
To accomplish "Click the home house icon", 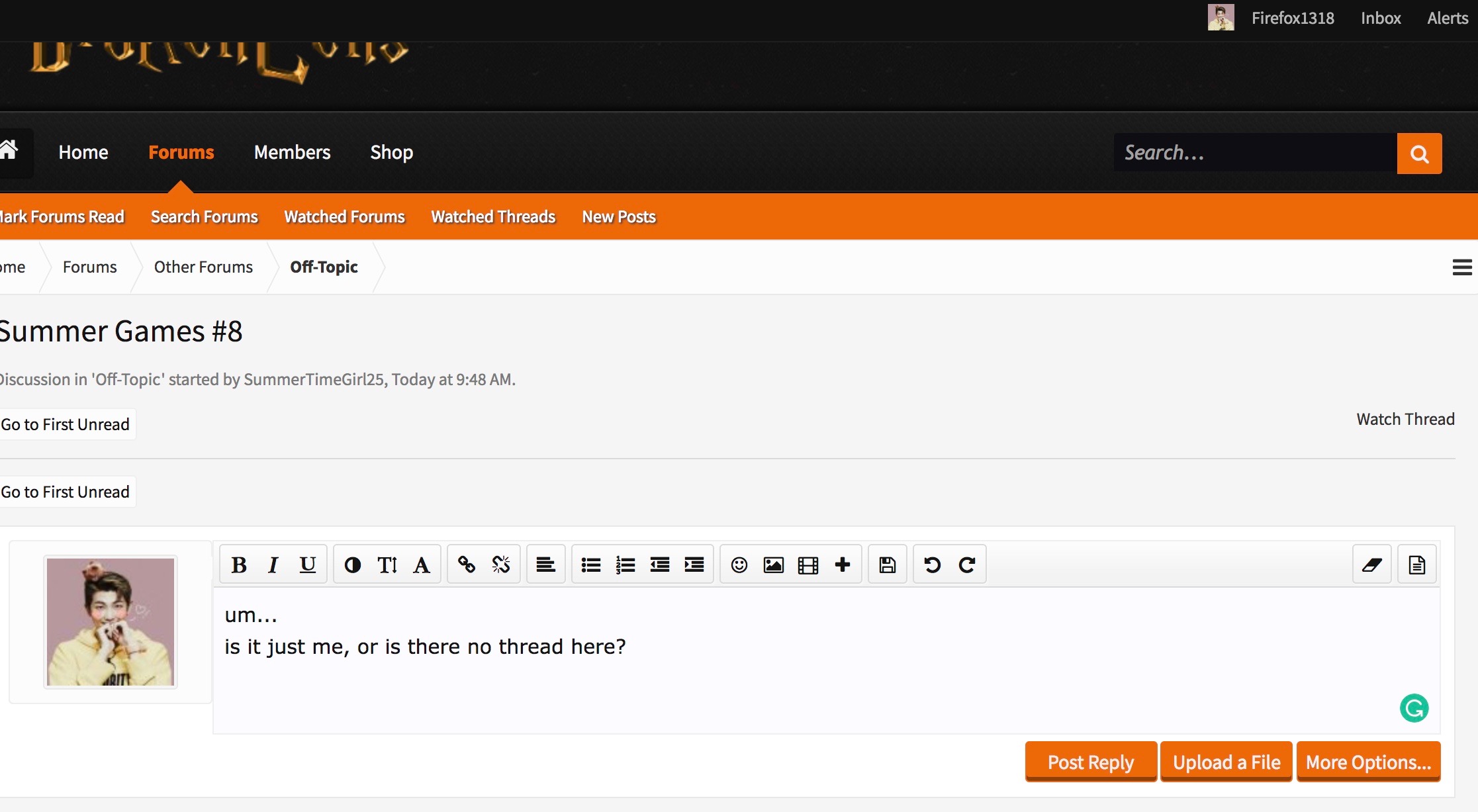I will (9, 150).
